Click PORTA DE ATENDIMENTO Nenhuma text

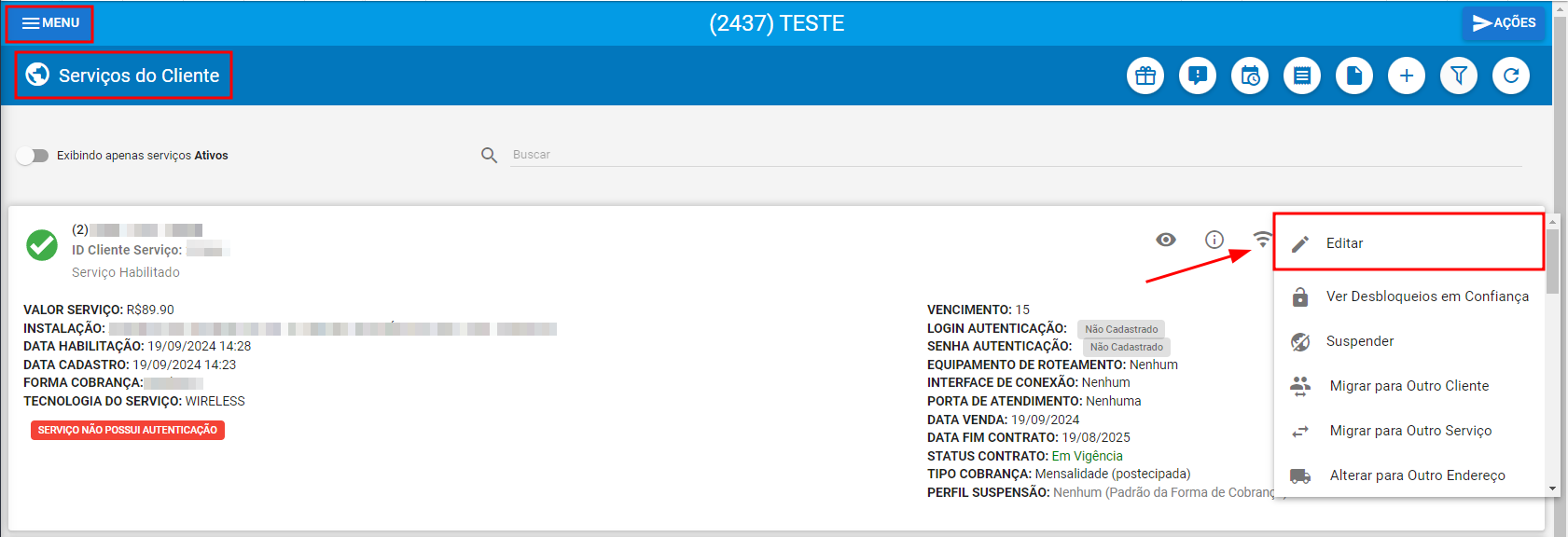[1034, 401]
